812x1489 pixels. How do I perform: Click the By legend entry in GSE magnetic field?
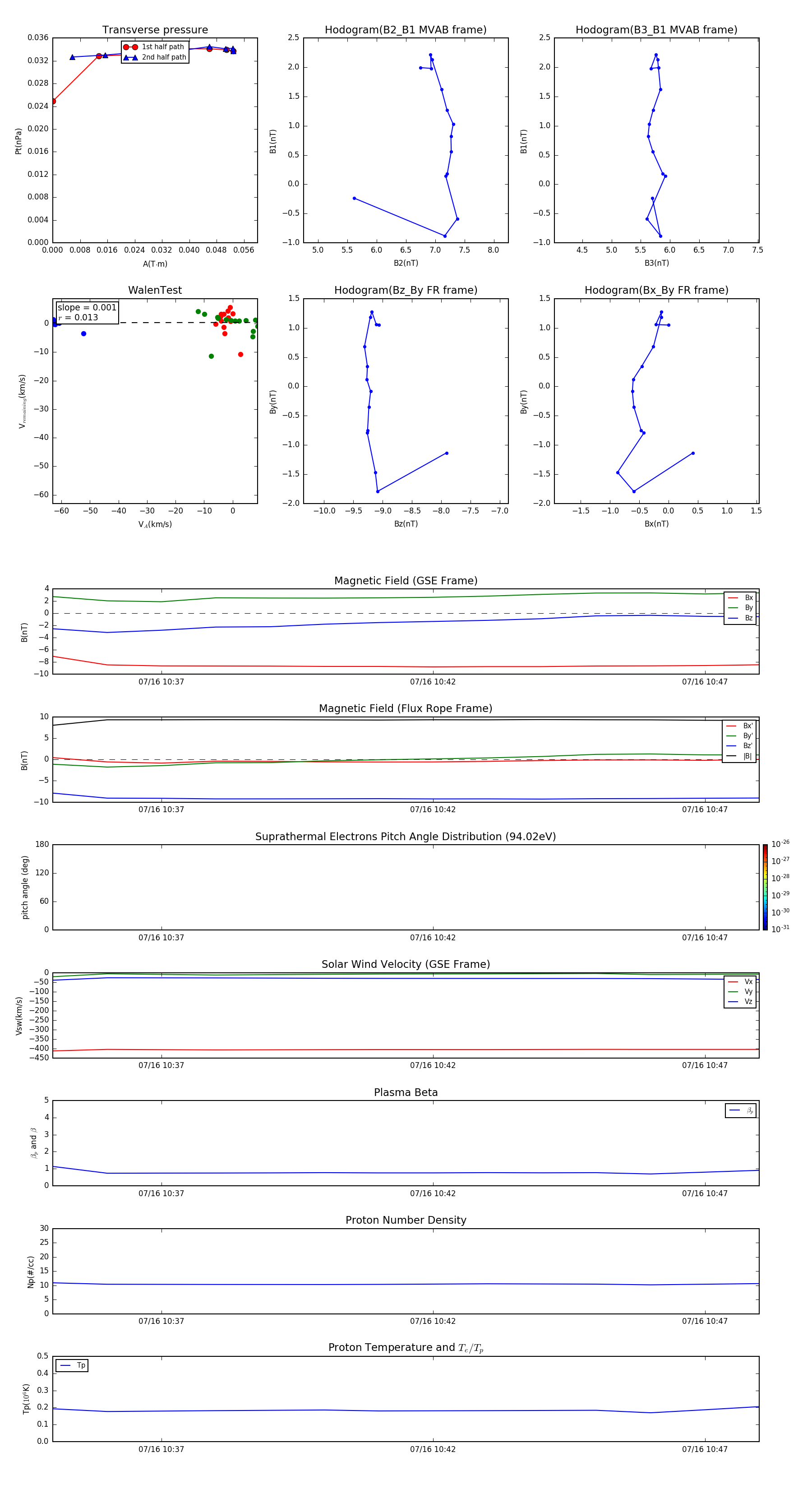[740, 607]
